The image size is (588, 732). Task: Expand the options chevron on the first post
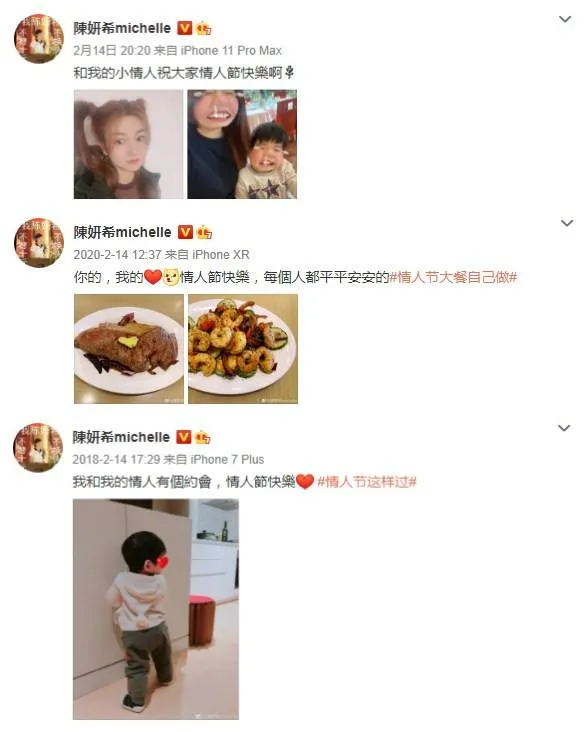(x=565, y=19)
